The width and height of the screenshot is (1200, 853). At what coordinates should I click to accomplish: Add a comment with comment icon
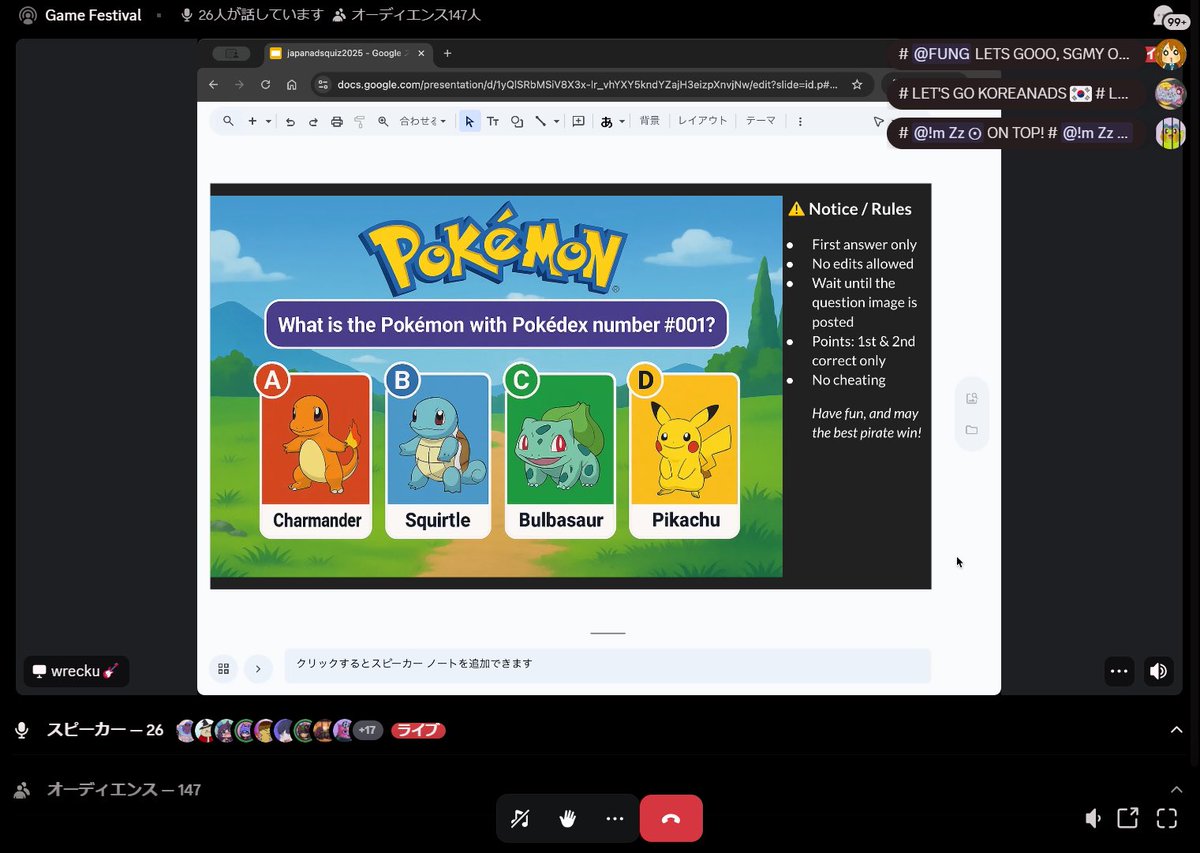tap(578, 121)
